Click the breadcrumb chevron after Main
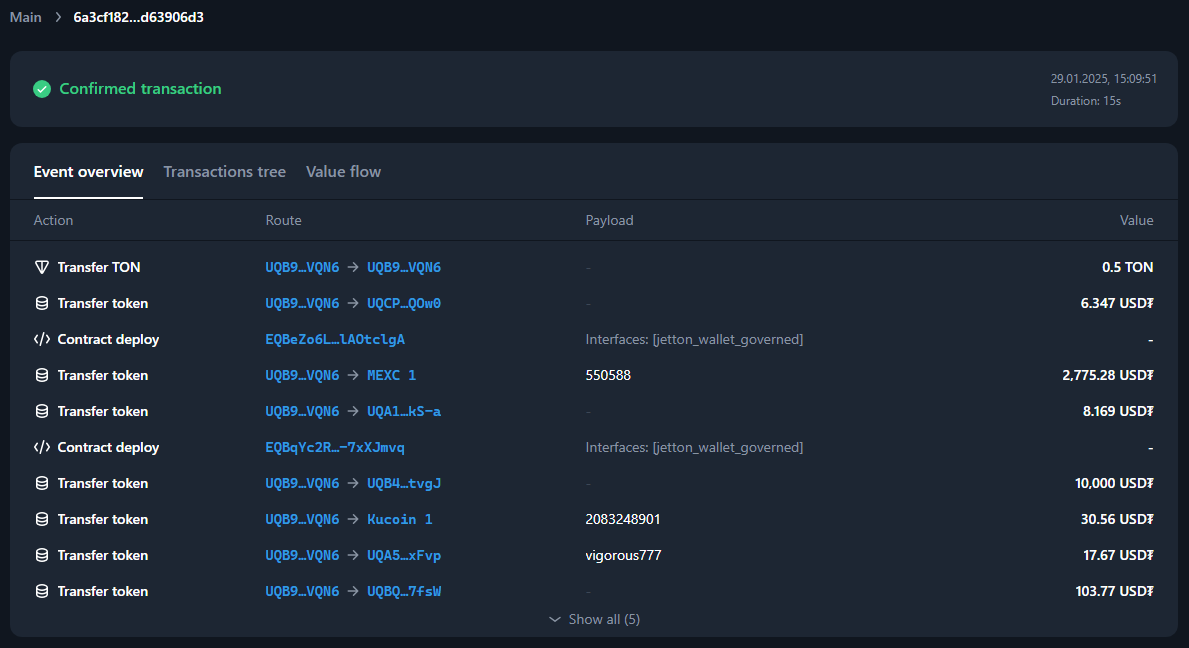1189x648 pixels. (x=58, y=17)
